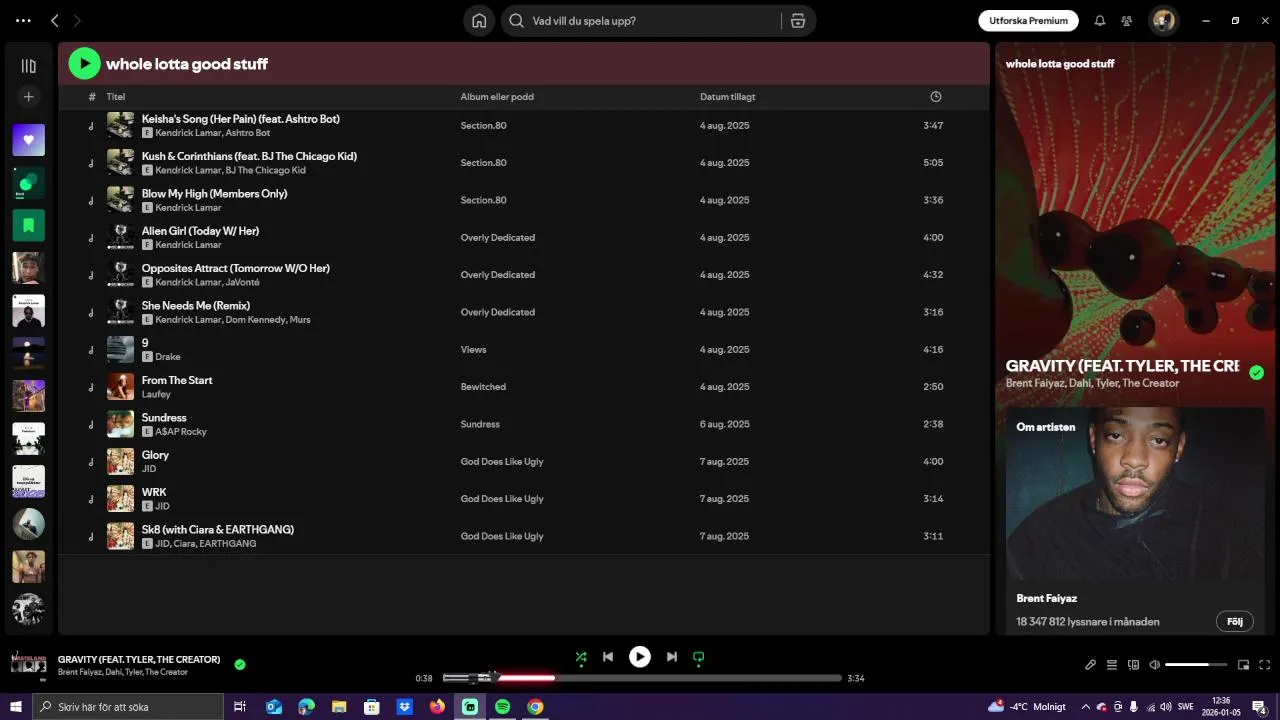
Task: Click Följ button for Brent Faiyaz
Action: (1235, 622)
